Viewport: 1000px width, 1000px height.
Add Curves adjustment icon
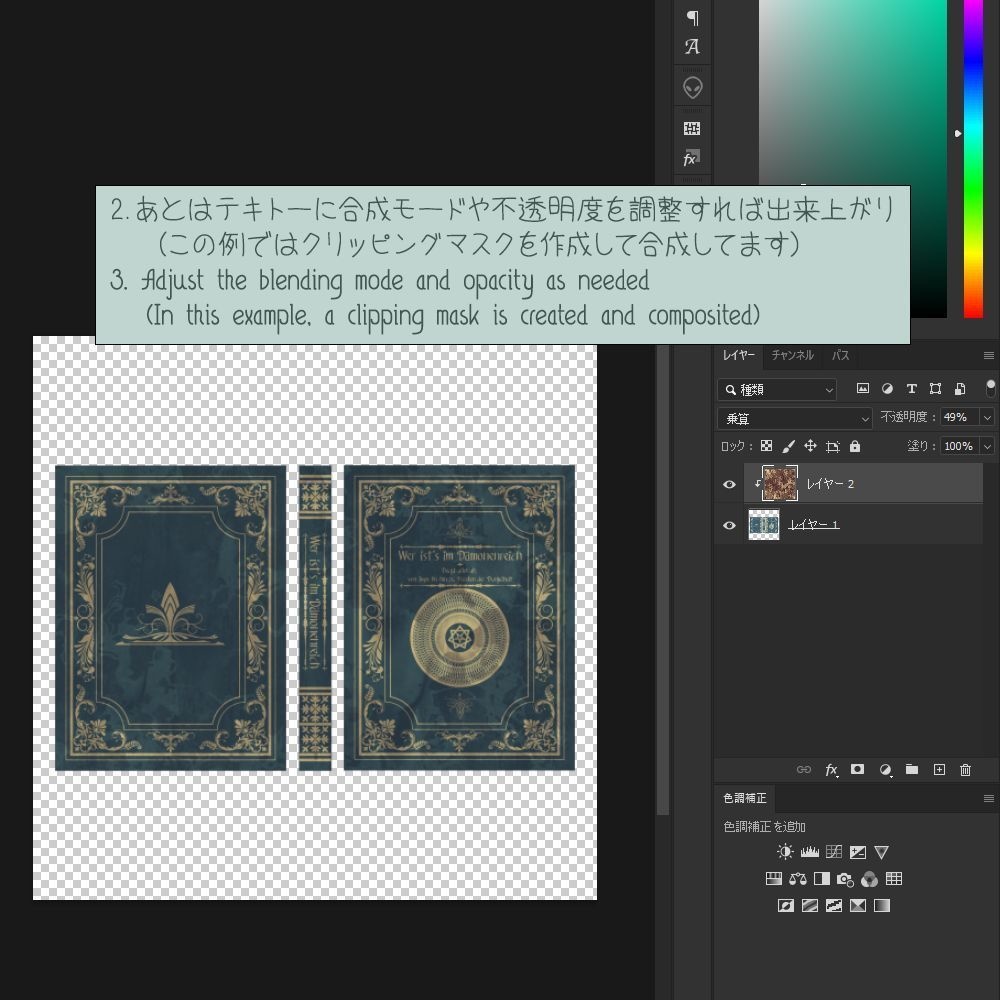[x=834, y=852]
